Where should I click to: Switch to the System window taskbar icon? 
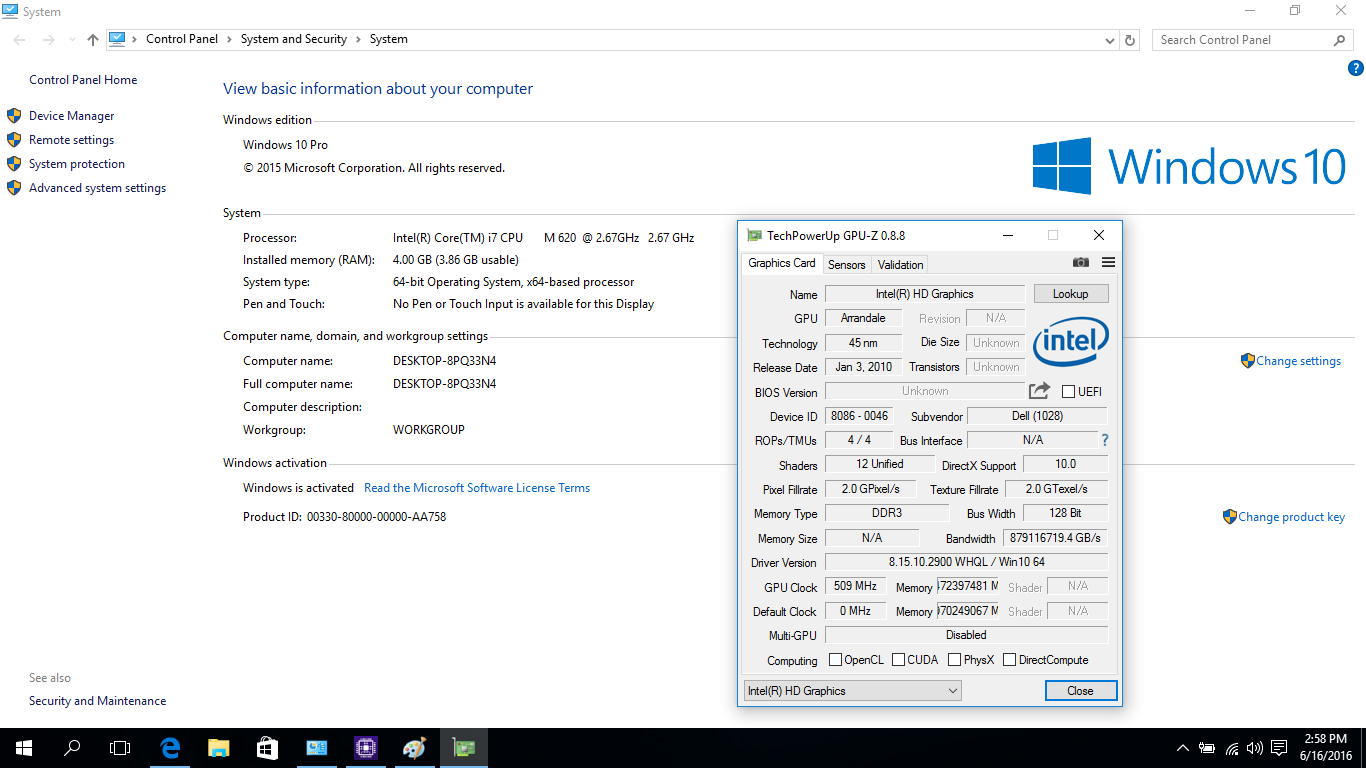316,748
